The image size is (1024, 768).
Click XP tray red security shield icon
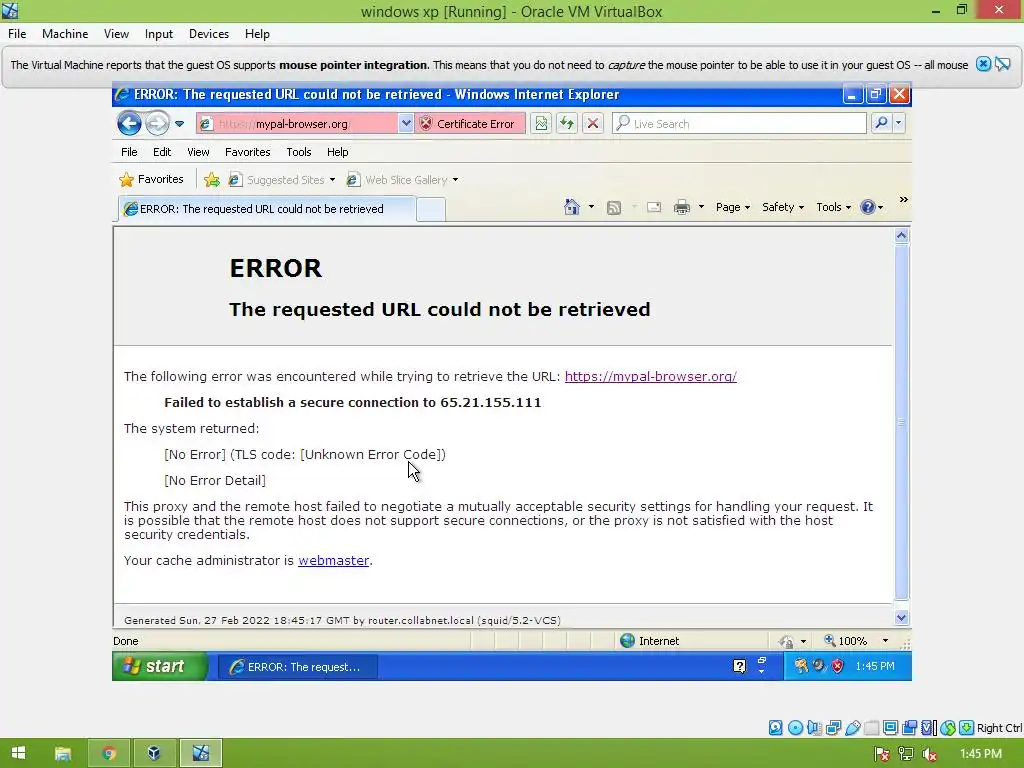tap(837, 666)
